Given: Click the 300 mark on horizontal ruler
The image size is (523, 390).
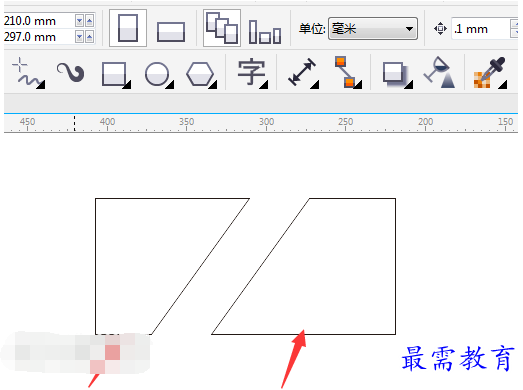Looking at the screenshot, I should (267, 122).
